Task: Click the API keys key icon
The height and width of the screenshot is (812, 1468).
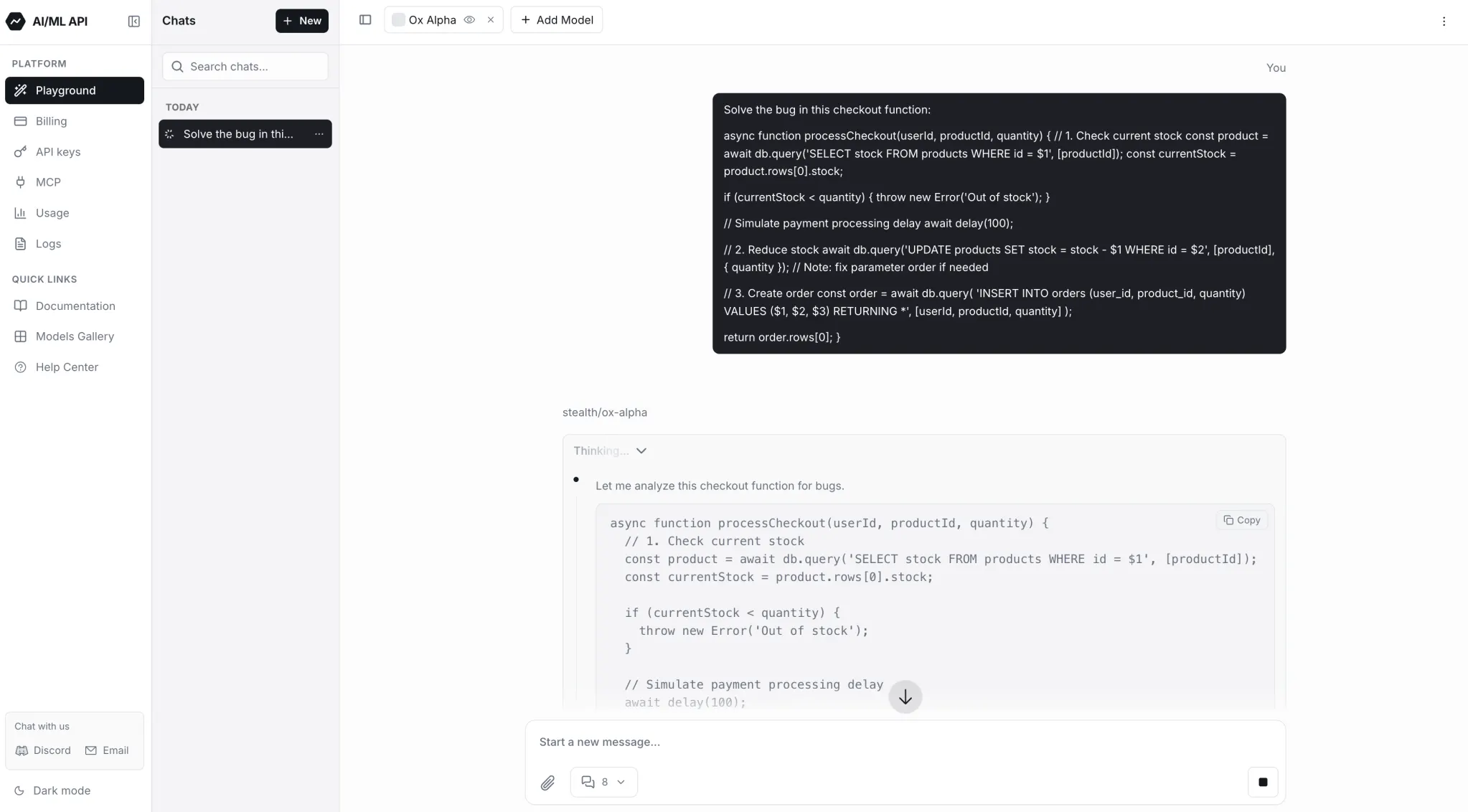Action: point(21,152)
